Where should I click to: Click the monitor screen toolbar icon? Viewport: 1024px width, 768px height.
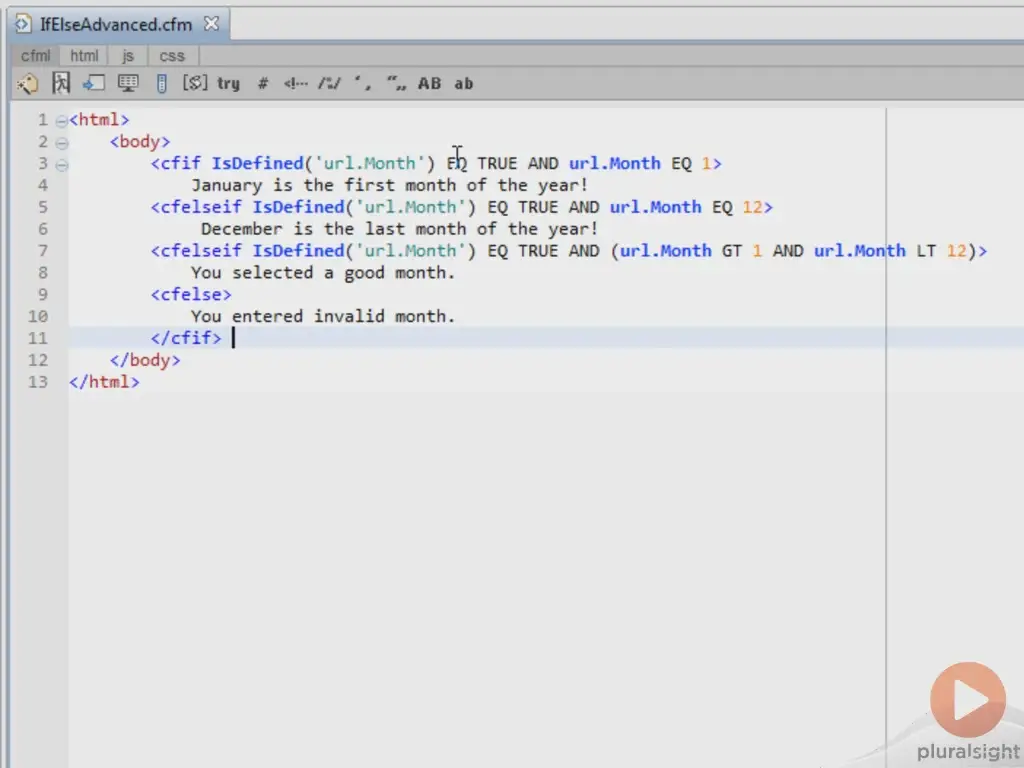tap(128, 83)
